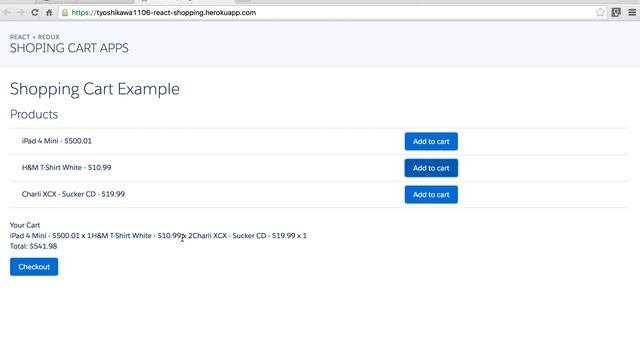The width and height of the screenshot is (640, 360).
Task: Select the Shopping Cart Example heading
Action: click(x=95, y=89)
